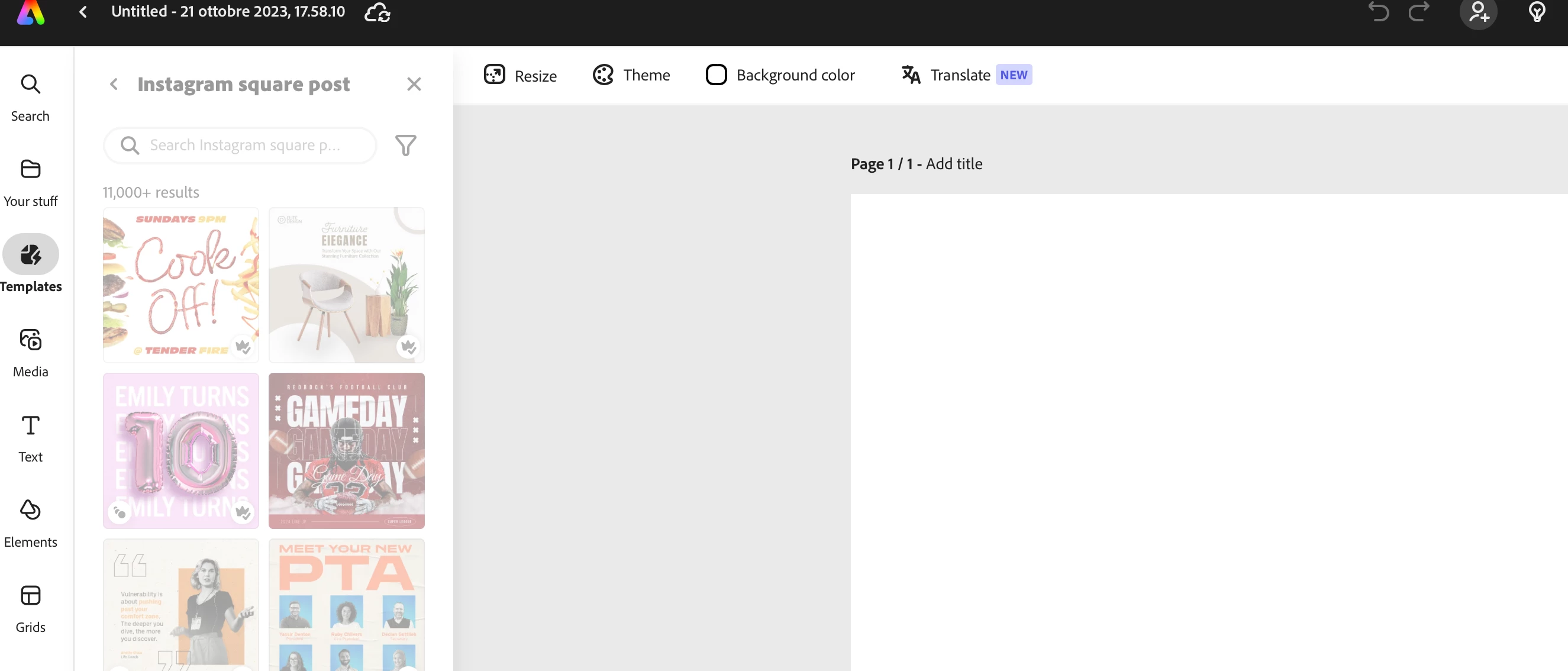Go back from the Untitled project

(83, 12)
